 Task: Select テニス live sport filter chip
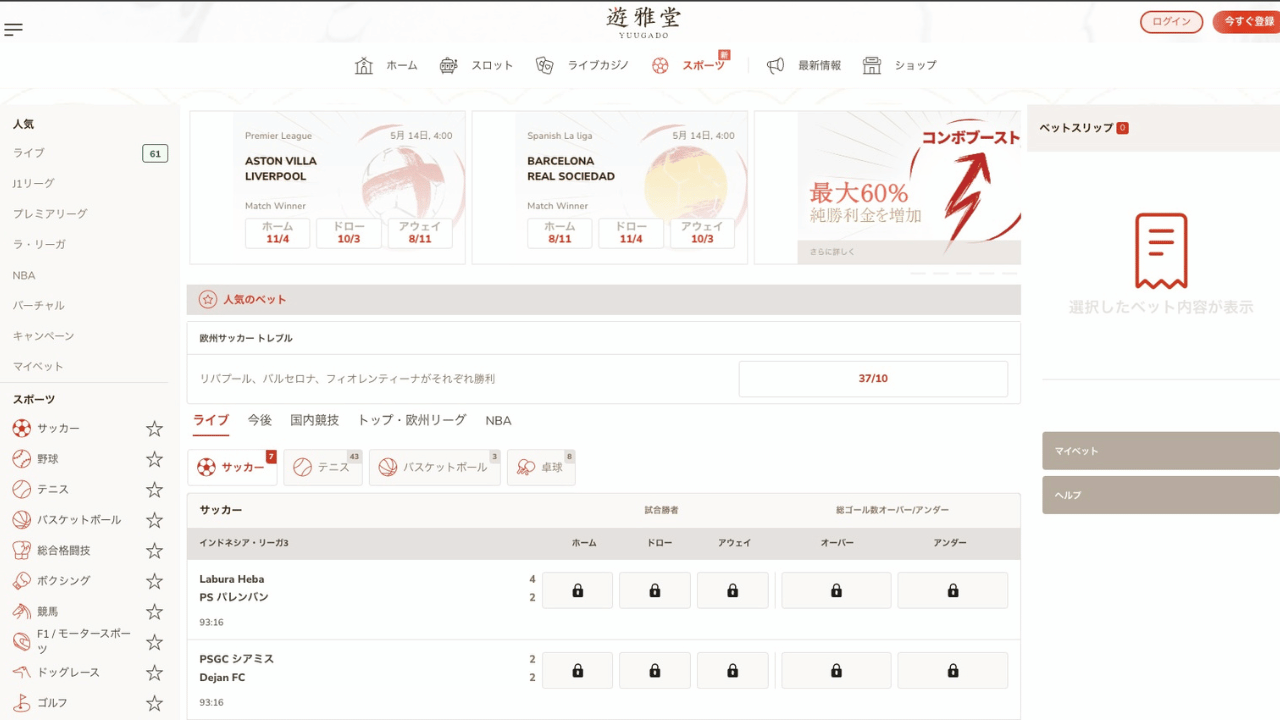tap(323, 467)
